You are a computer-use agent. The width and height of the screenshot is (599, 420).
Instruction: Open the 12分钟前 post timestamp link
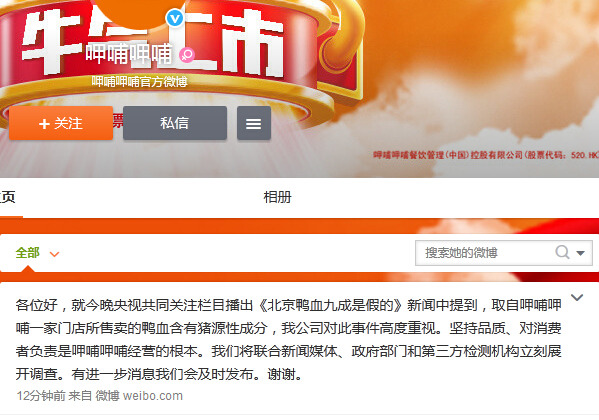tap(41, 396)
